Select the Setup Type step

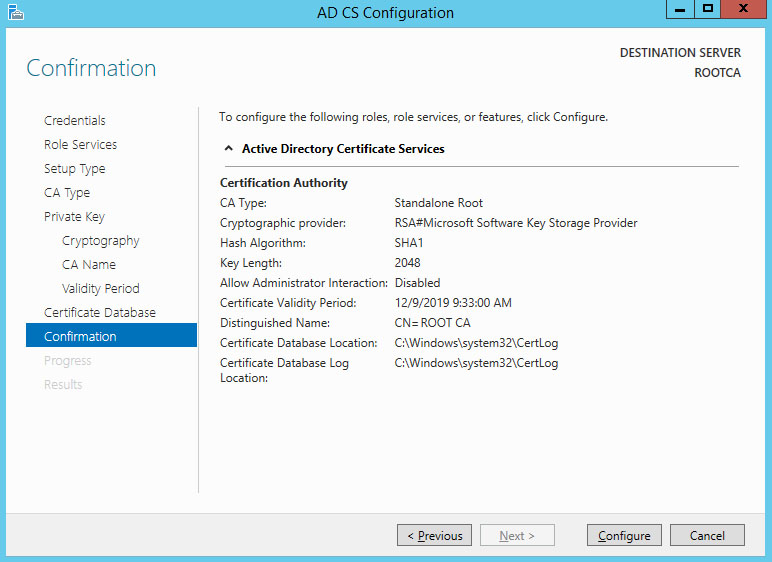point(74,169)
